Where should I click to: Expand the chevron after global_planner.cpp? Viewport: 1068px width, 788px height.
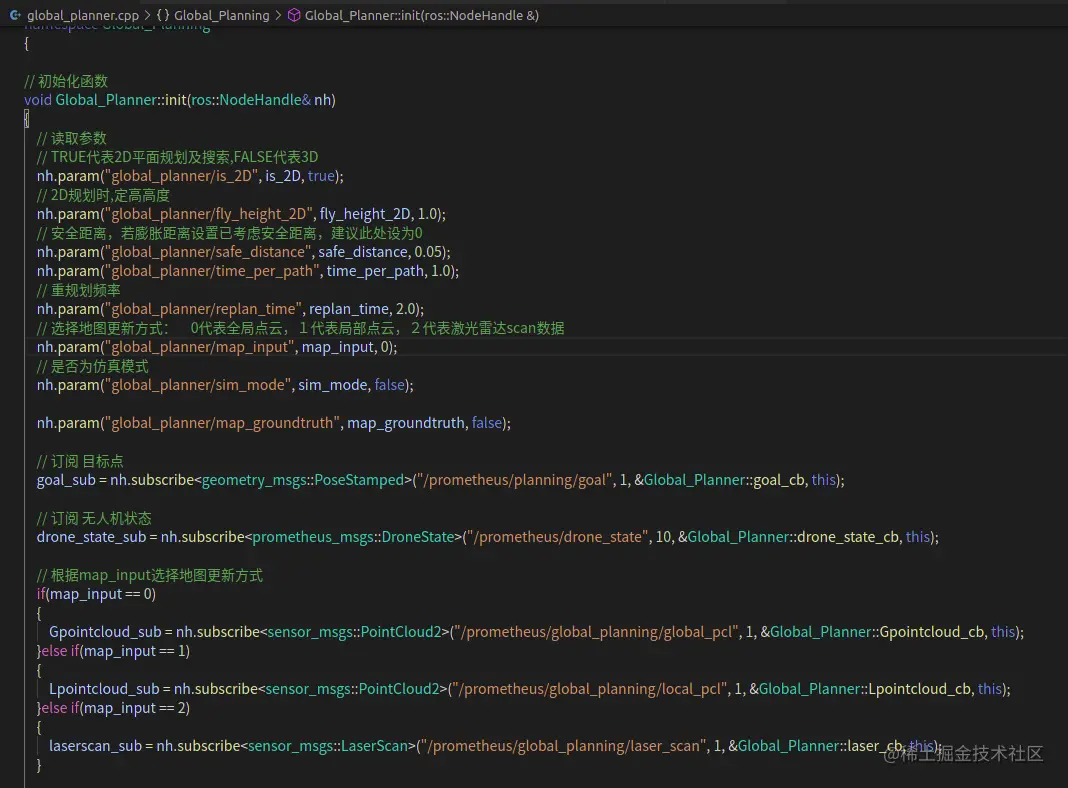(x=147, y=15)
